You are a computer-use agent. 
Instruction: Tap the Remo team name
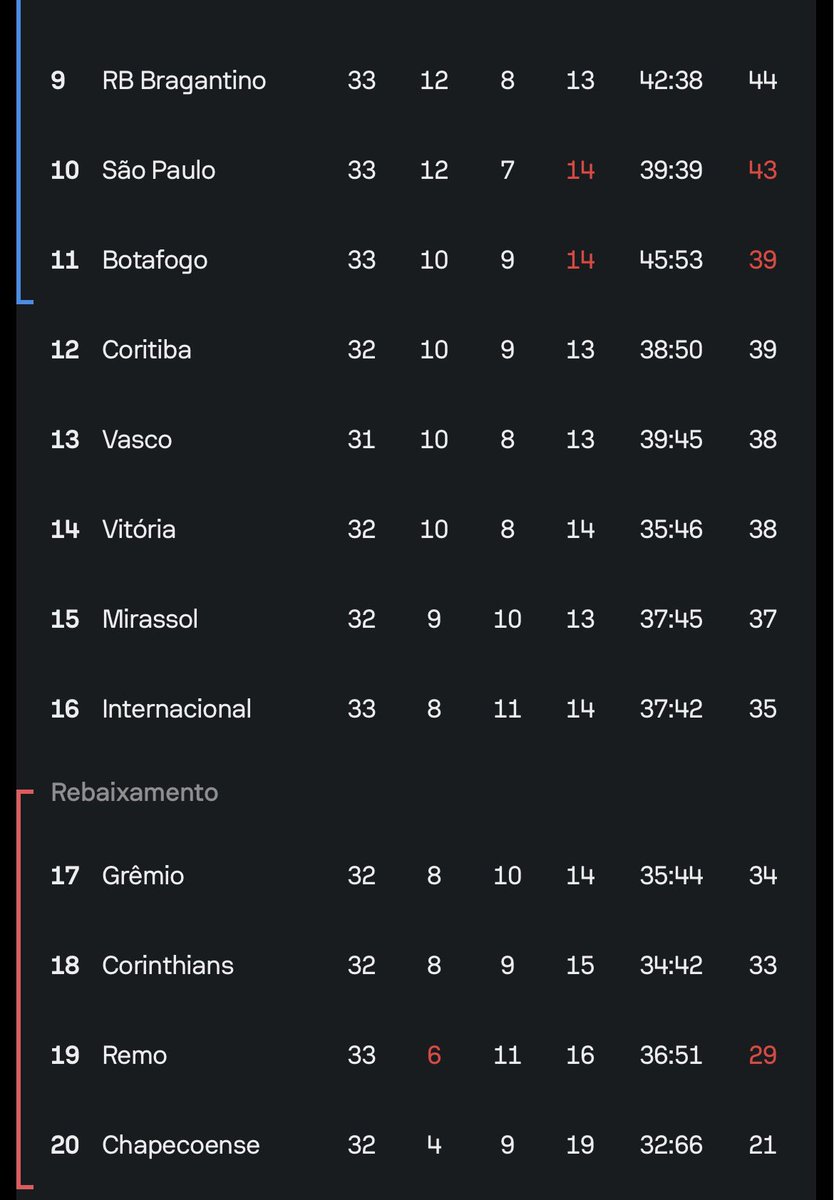[134, 1055]
